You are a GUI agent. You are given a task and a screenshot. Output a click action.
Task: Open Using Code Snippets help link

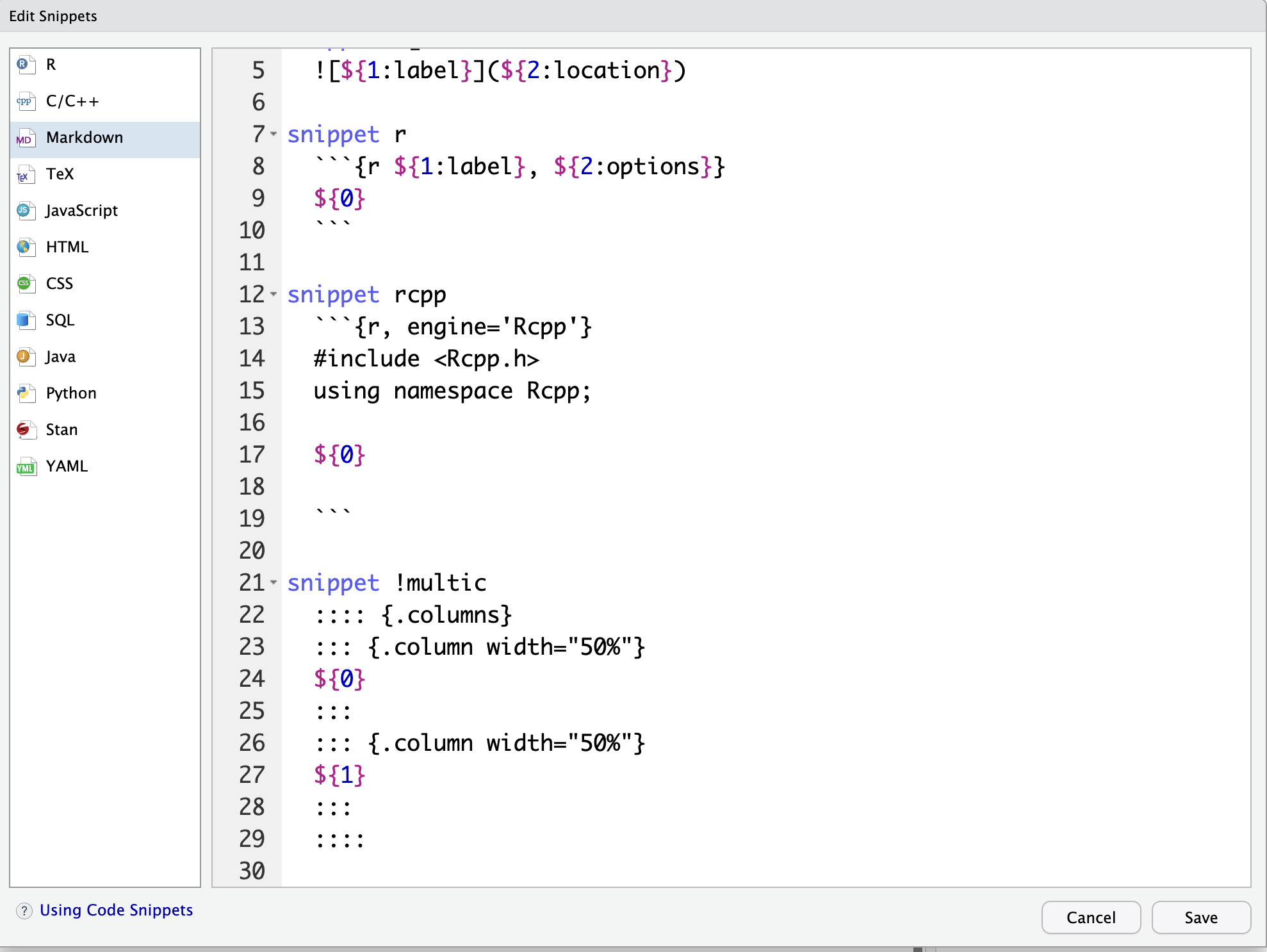(x=116, y=910)
